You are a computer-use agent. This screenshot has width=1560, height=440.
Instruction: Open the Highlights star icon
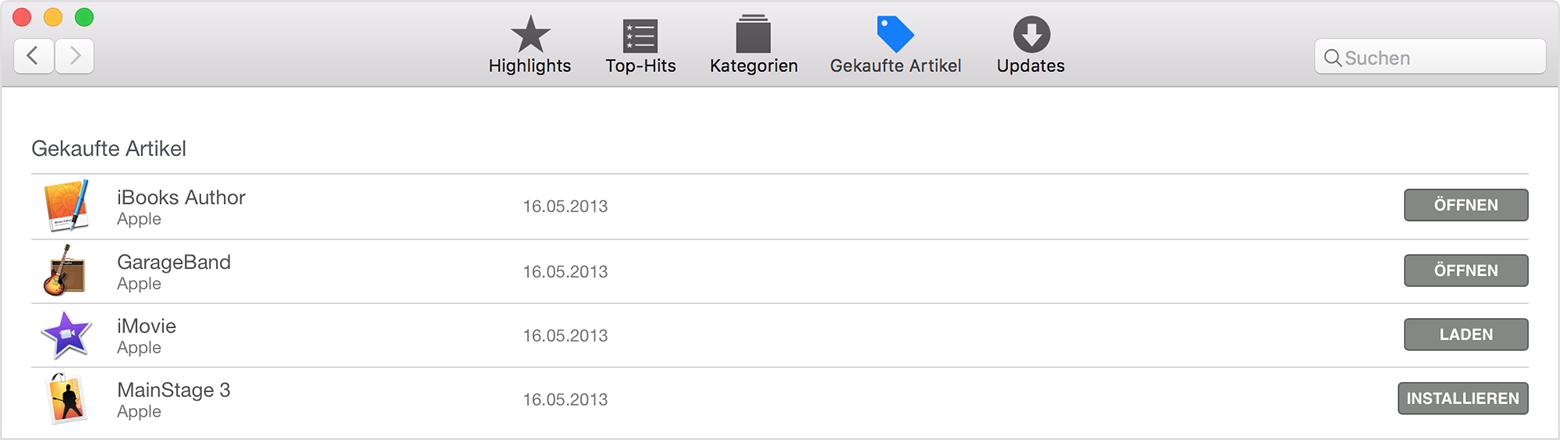(530, 35)
